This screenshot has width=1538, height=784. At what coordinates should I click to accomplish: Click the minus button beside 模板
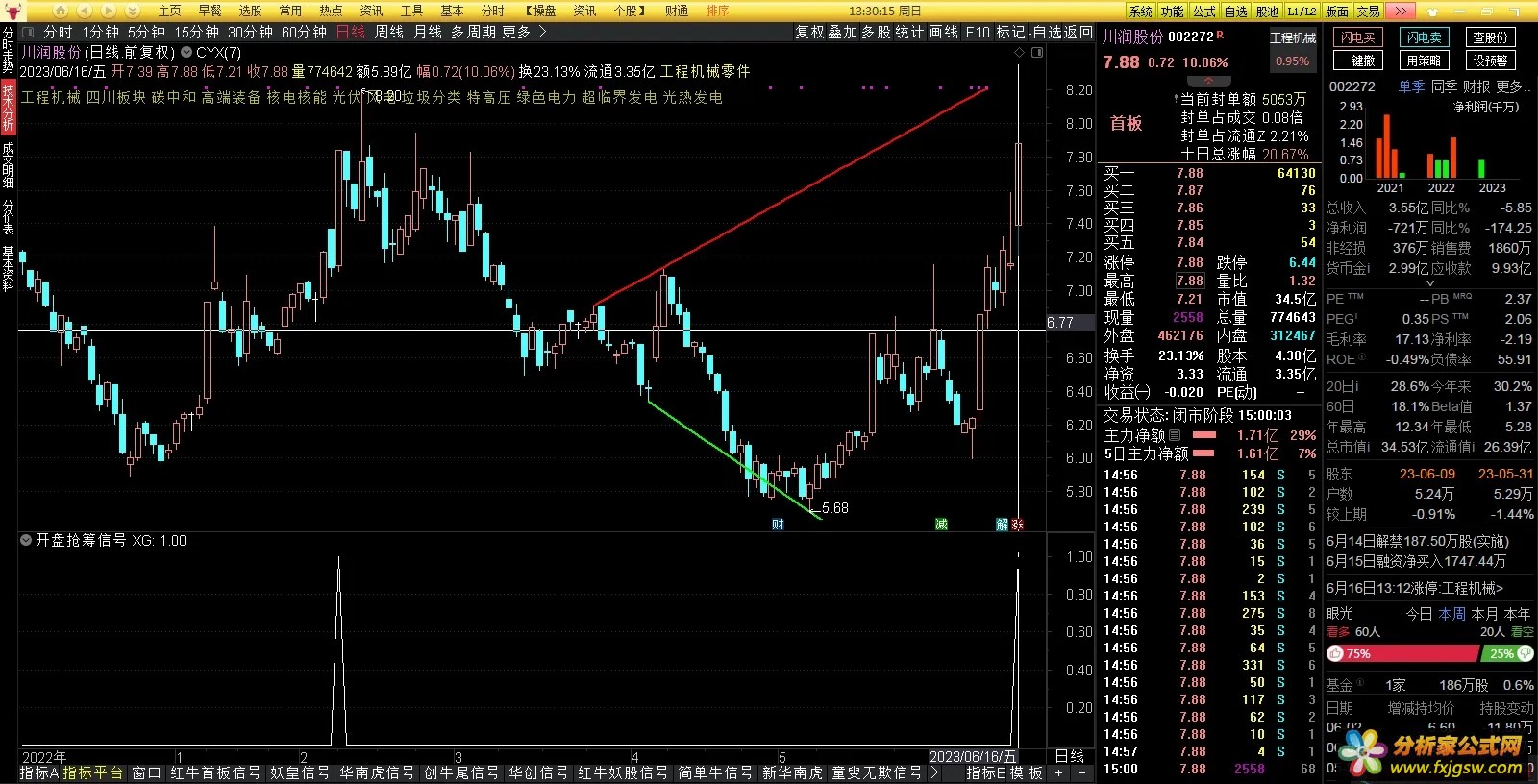coord(1081,772)
